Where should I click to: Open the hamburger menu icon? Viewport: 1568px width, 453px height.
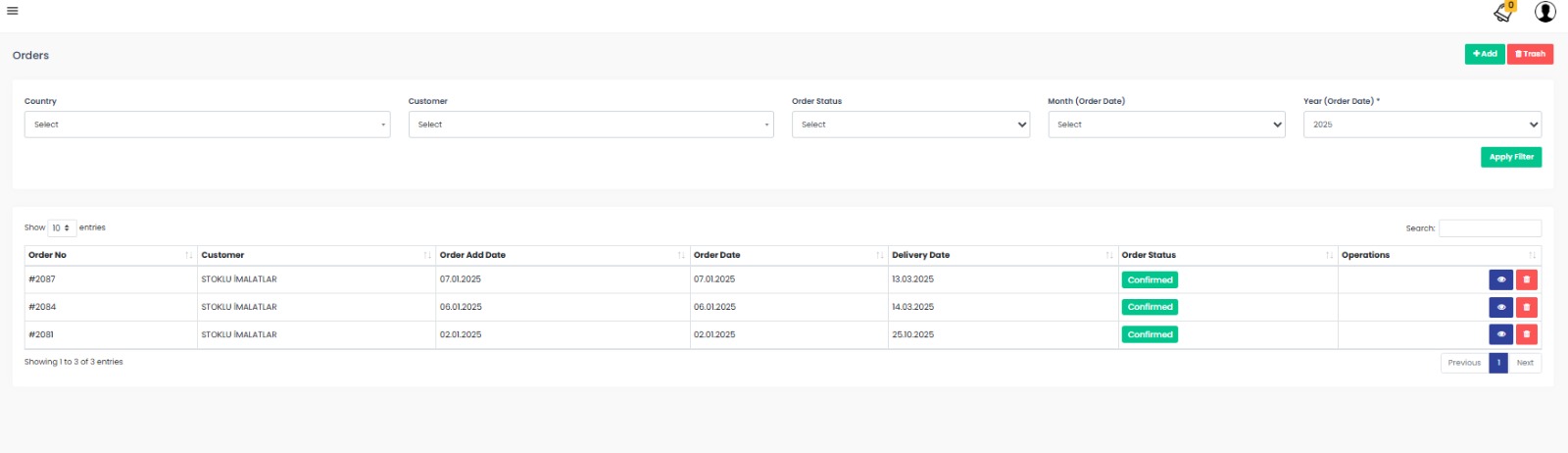pyautogui.click(x=13, y=12)
